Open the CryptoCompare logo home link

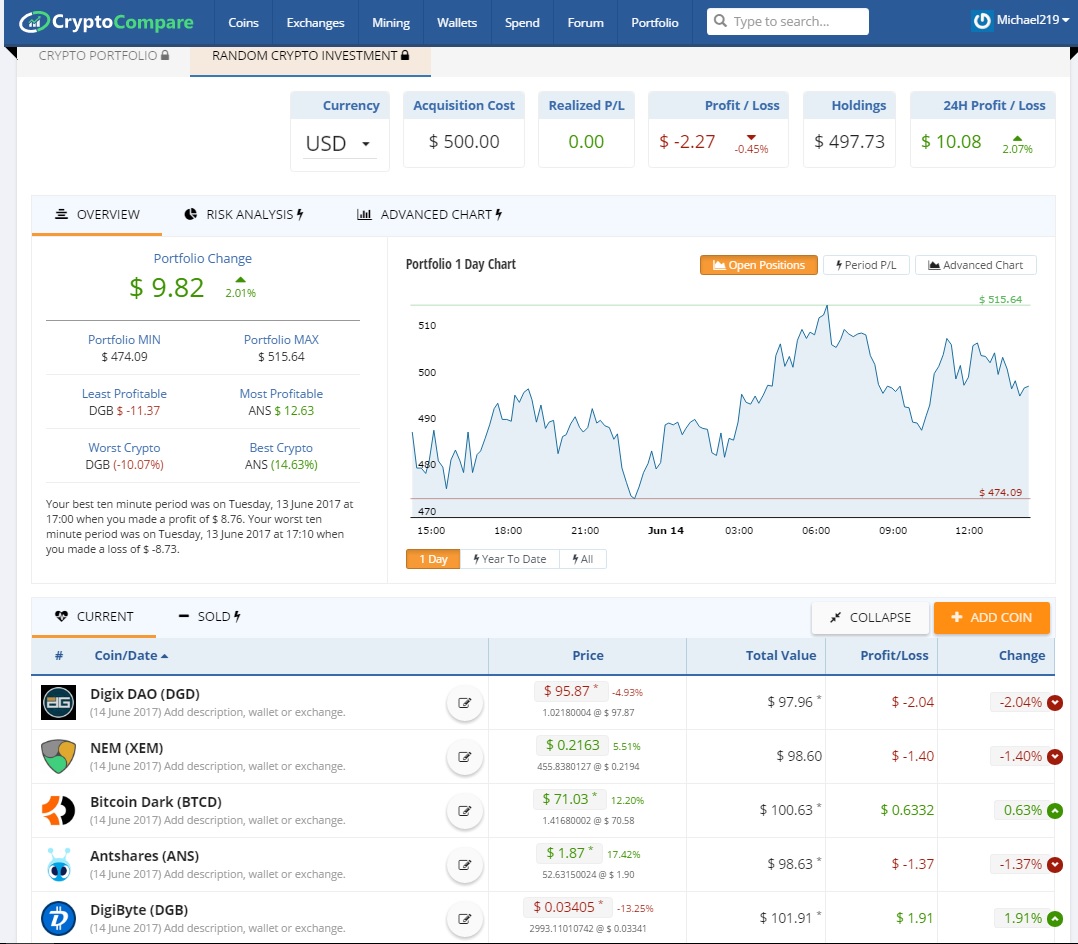point(107,22)
